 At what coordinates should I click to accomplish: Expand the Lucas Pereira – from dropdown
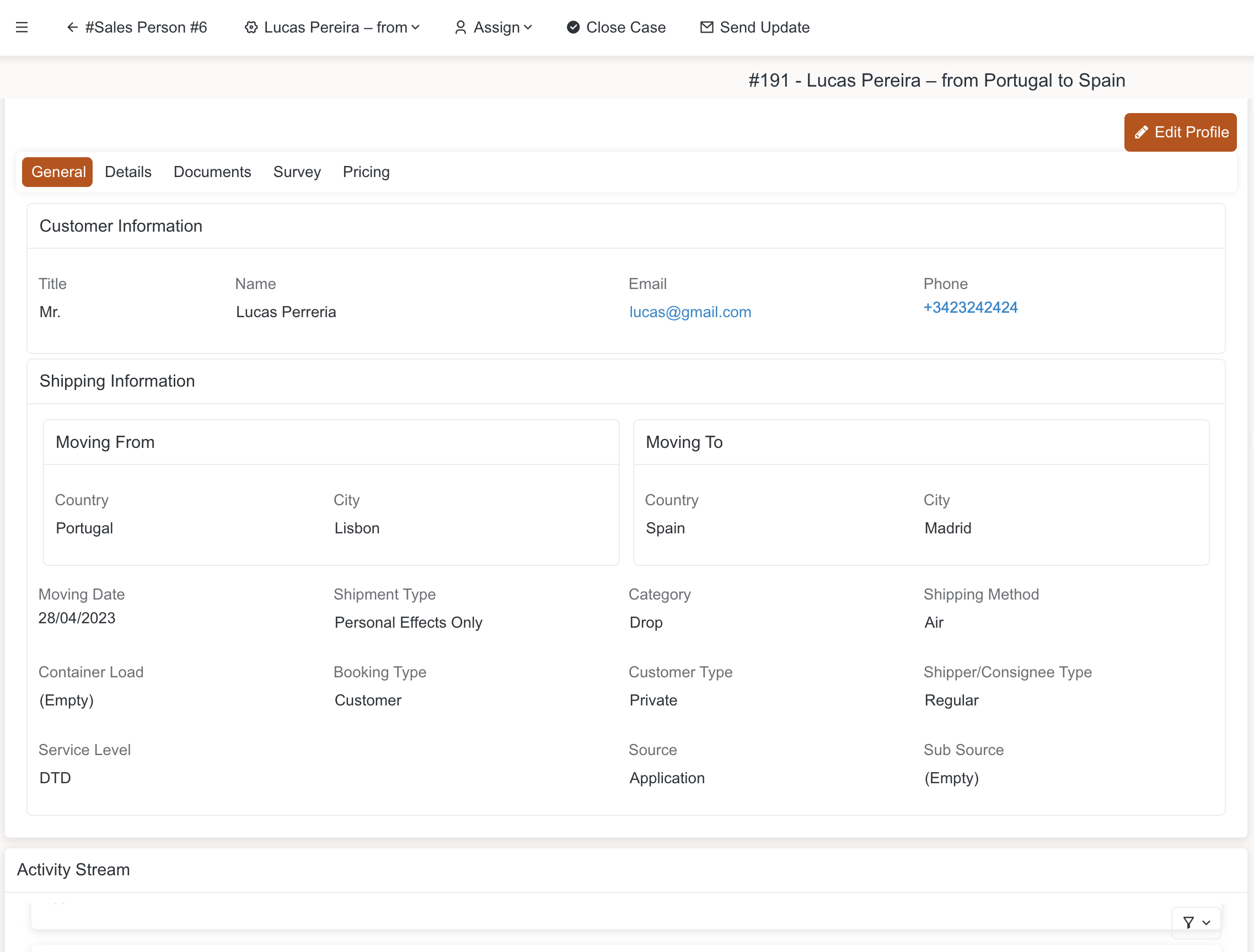(x=416, y=27)
